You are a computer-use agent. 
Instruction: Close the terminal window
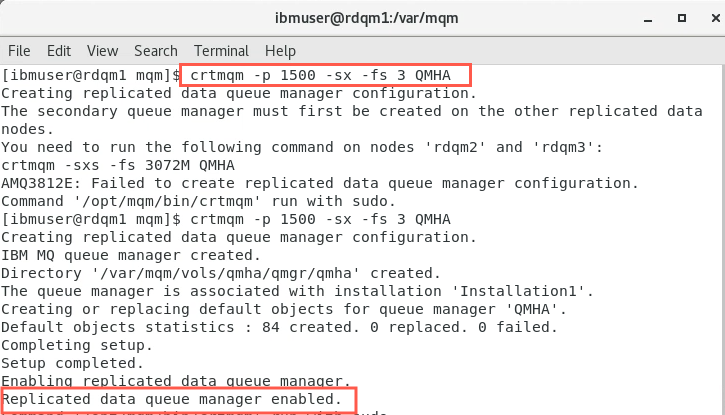715,18
